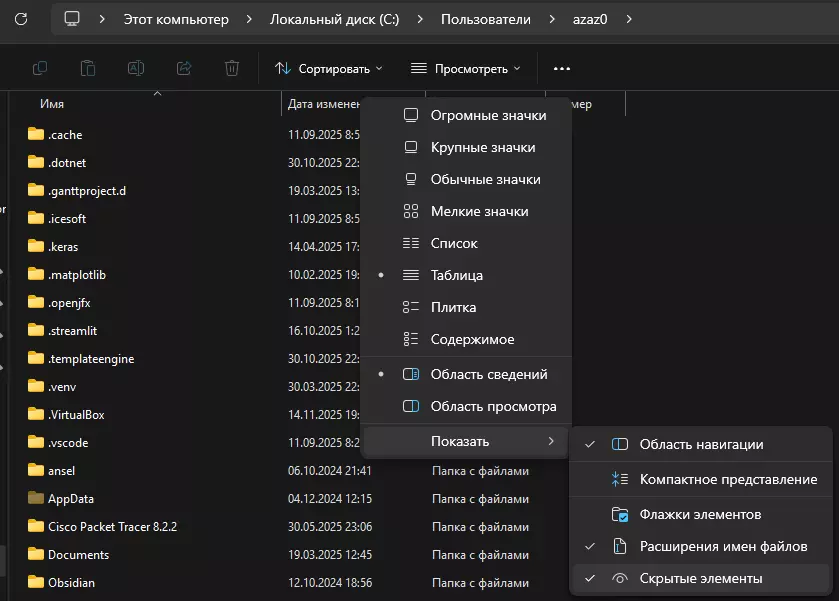Open the three-dots more options menu
Viewport: 839px width, 601px height.
coord(562,68)
